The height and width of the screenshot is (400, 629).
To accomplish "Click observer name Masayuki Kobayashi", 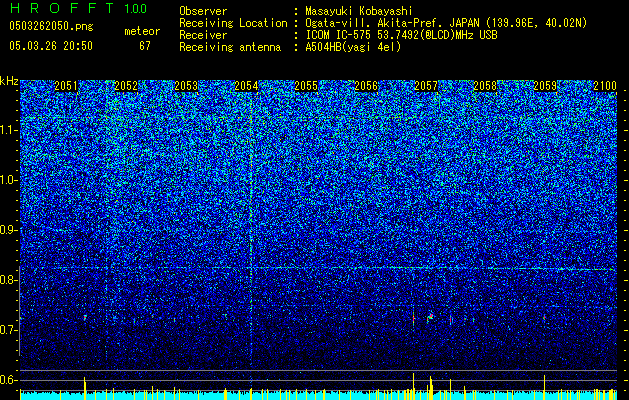I will pos(359,11).
